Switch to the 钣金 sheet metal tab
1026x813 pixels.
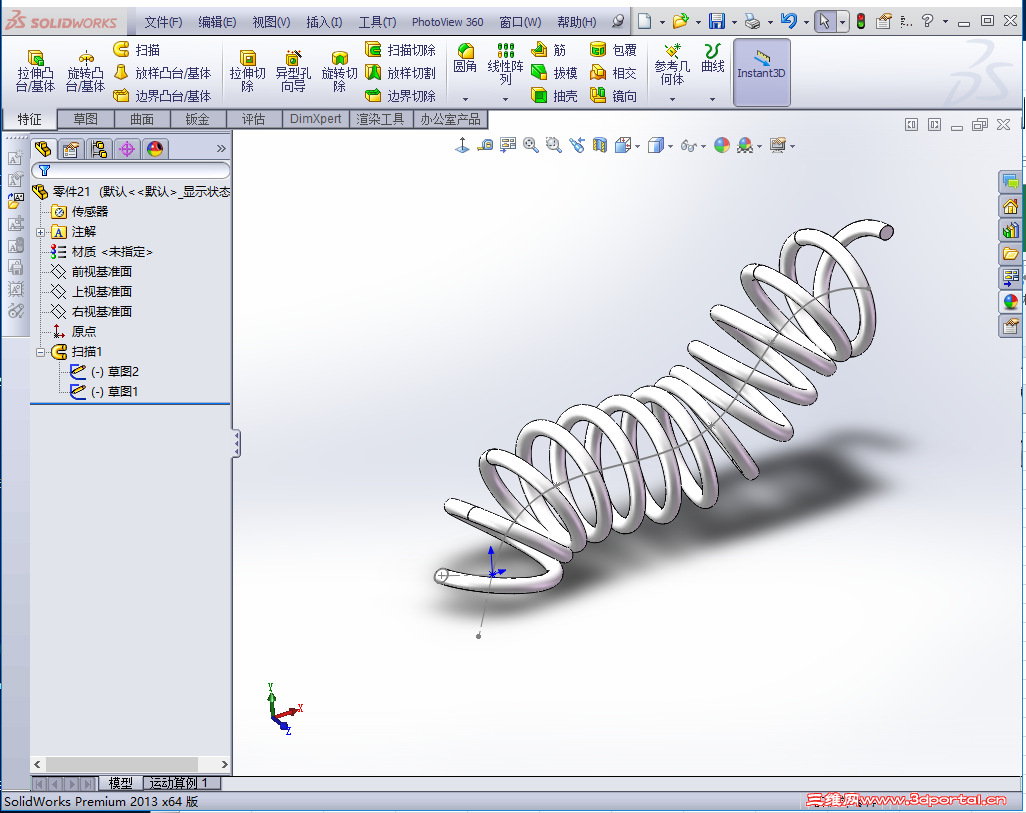pyautogui.click(x=198, y=119)
